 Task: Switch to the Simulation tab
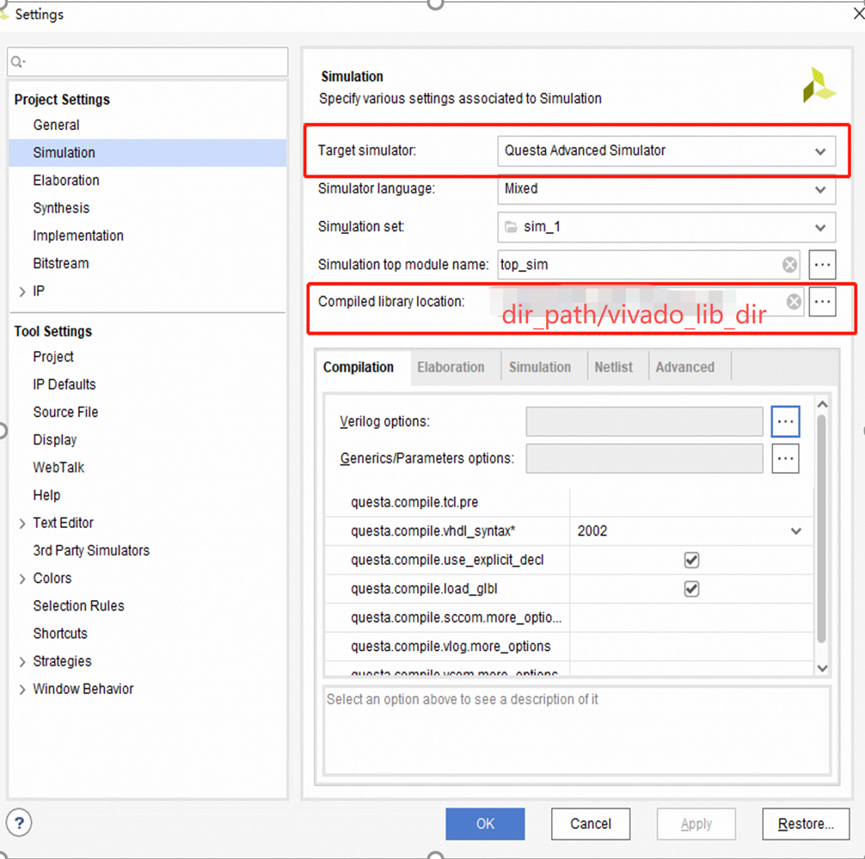tap(540, 367)
